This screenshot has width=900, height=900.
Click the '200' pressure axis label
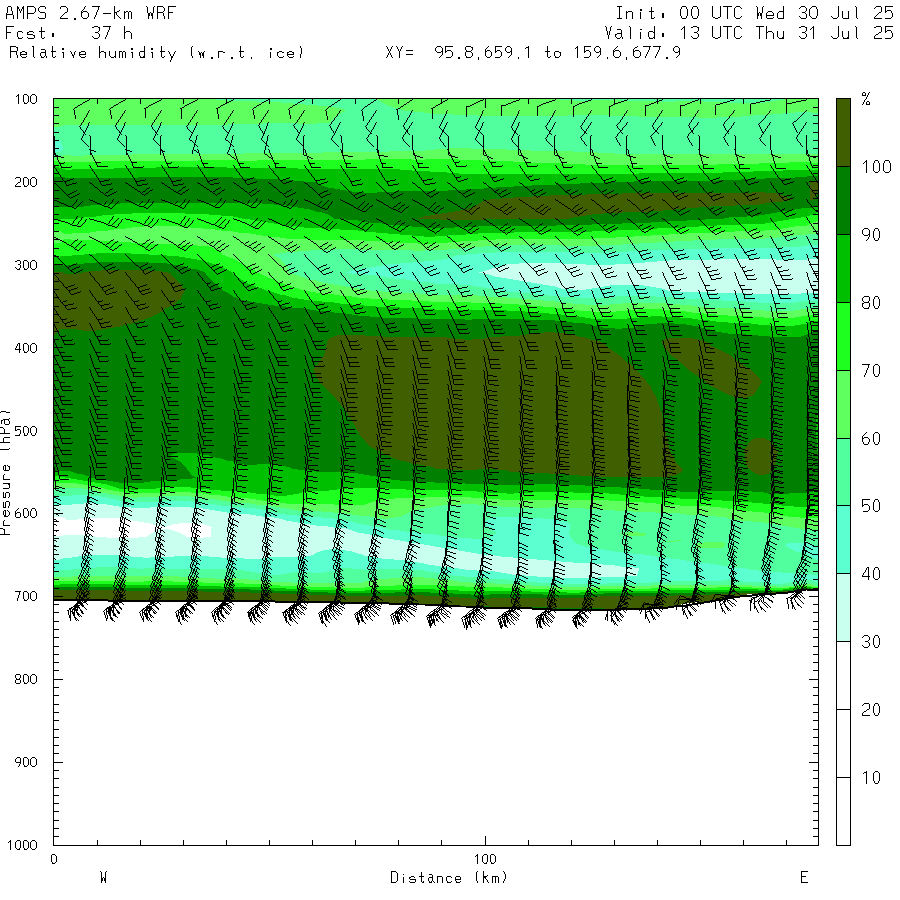coord(26,183)
